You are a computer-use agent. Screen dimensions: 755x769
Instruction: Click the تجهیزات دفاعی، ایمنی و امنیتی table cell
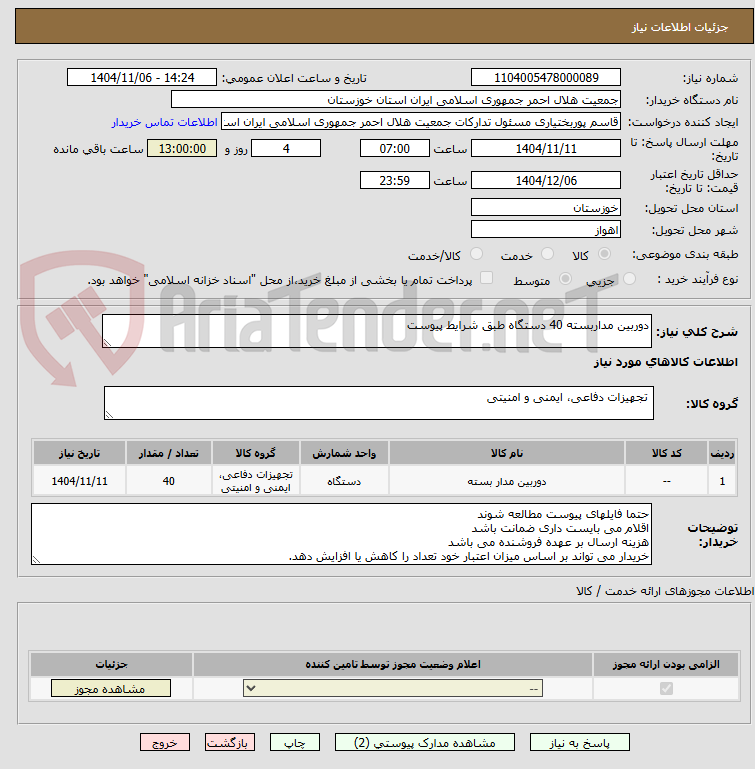(256, 481)
